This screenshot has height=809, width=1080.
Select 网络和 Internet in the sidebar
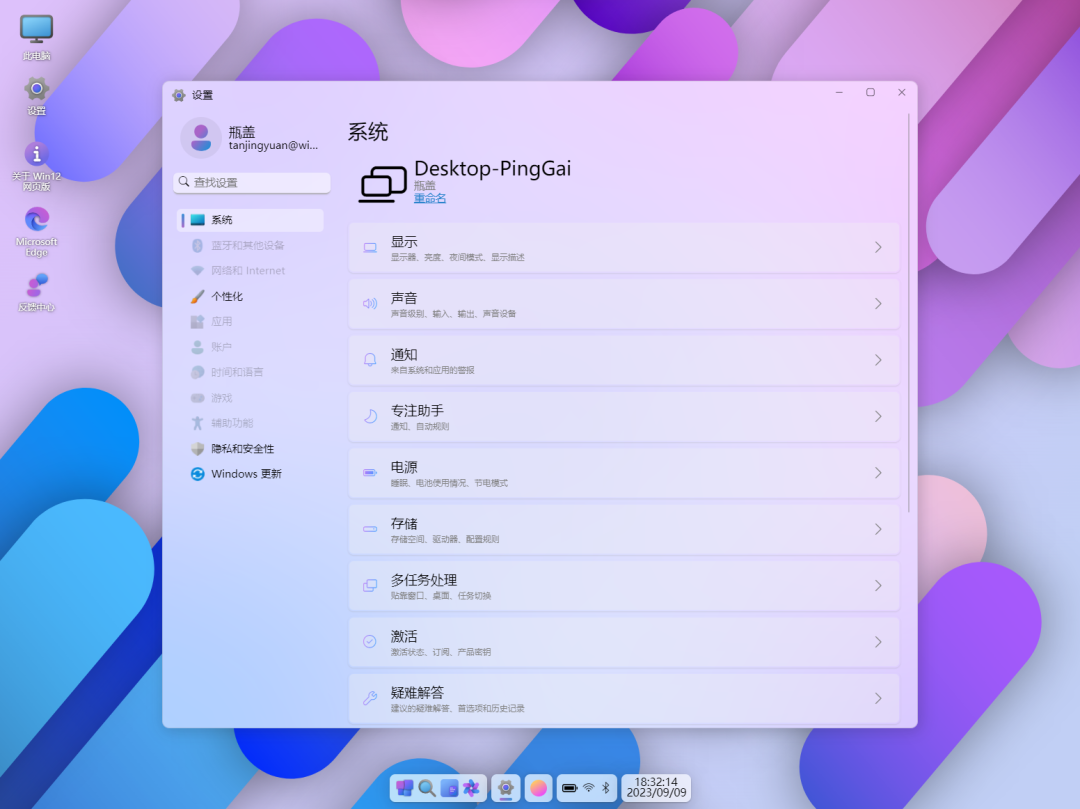251,271
